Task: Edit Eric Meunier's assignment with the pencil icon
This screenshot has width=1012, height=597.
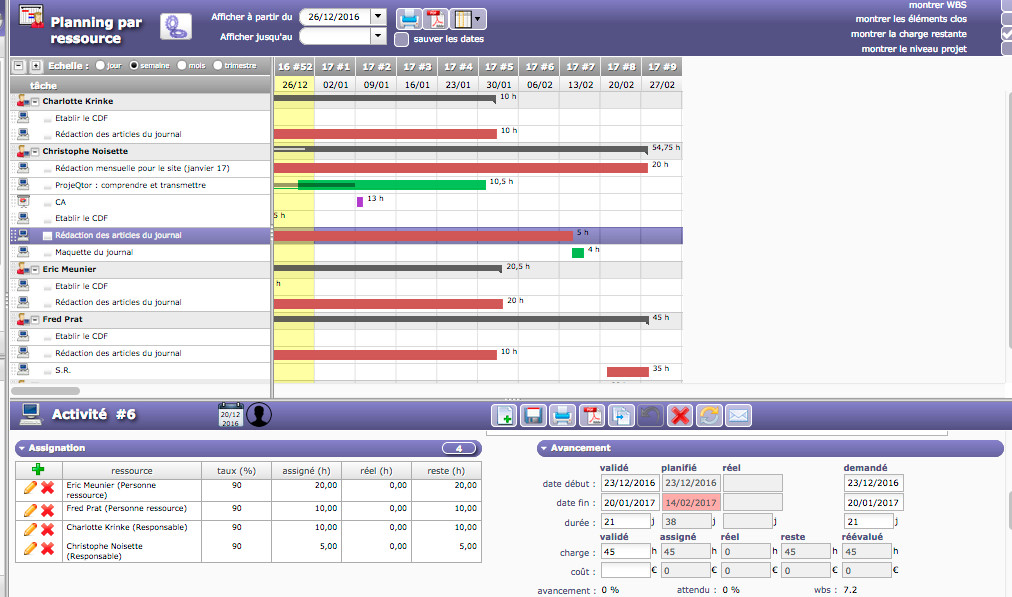Action: [x=30, y=488]
